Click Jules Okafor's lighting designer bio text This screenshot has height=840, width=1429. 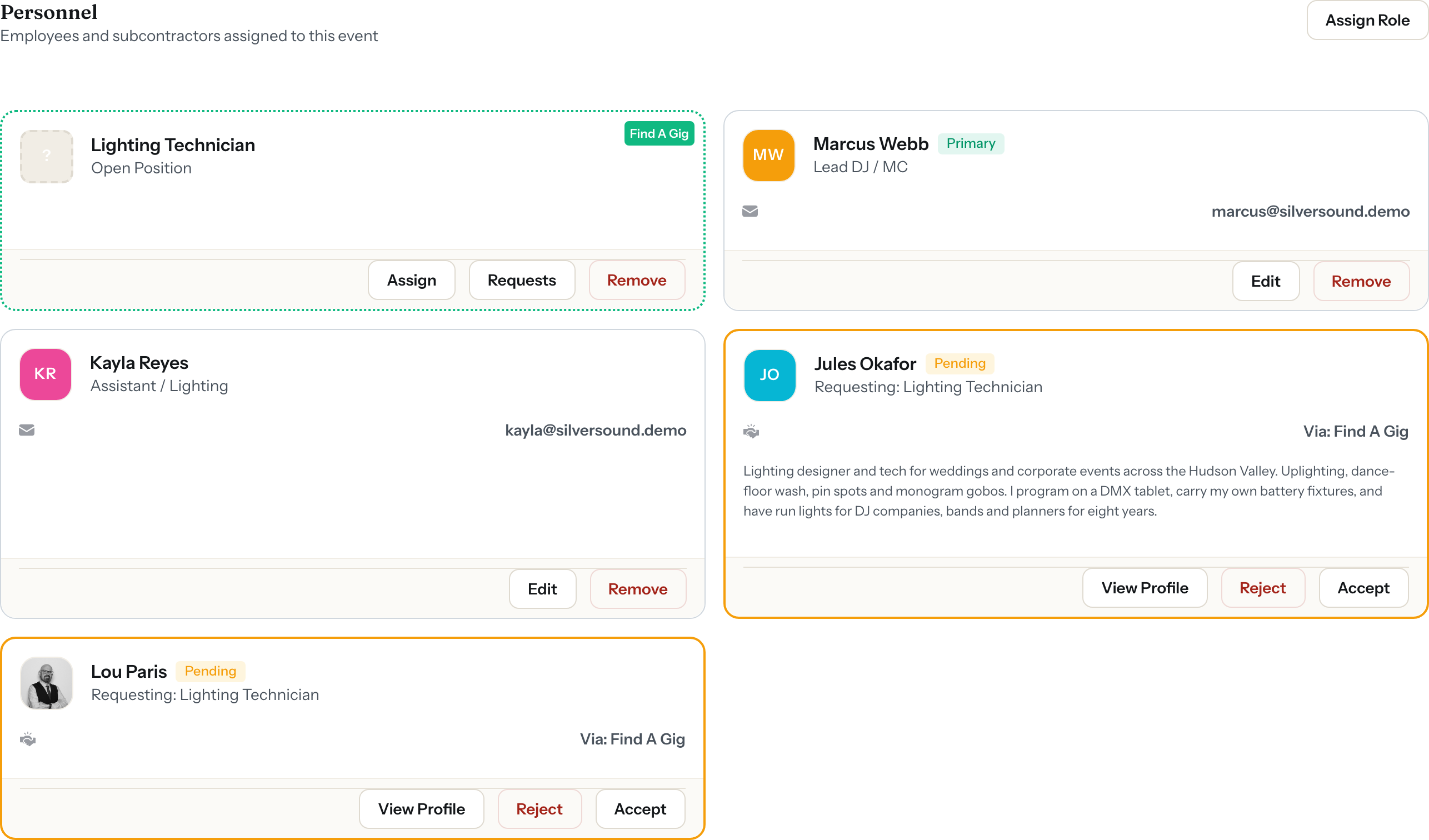(x=1068, y=491)
